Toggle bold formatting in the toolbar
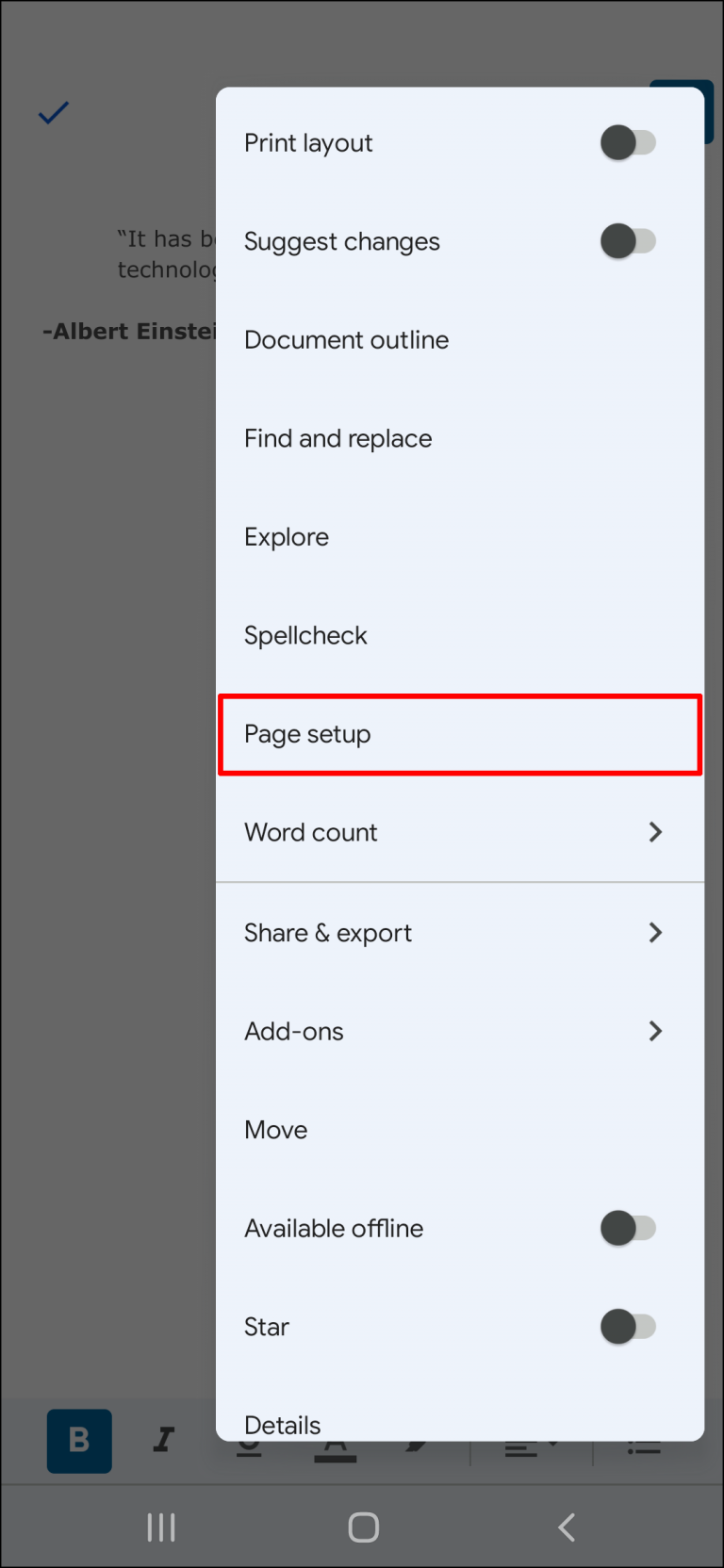 coord(79,1441)
